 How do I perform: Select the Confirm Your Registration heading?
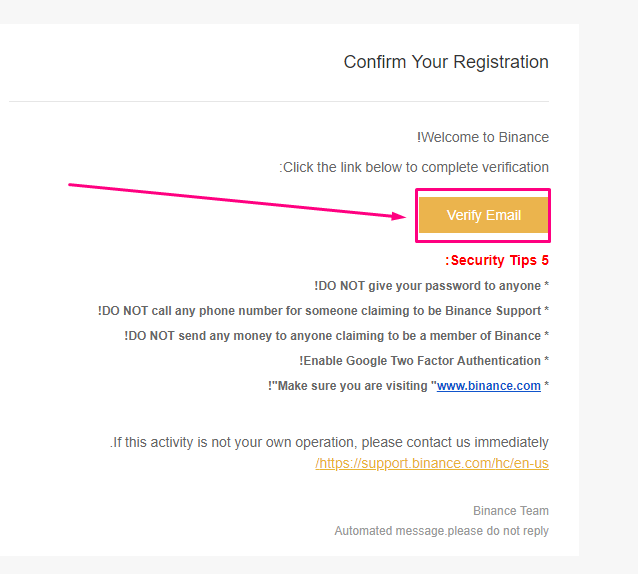(x=446, y=62)
